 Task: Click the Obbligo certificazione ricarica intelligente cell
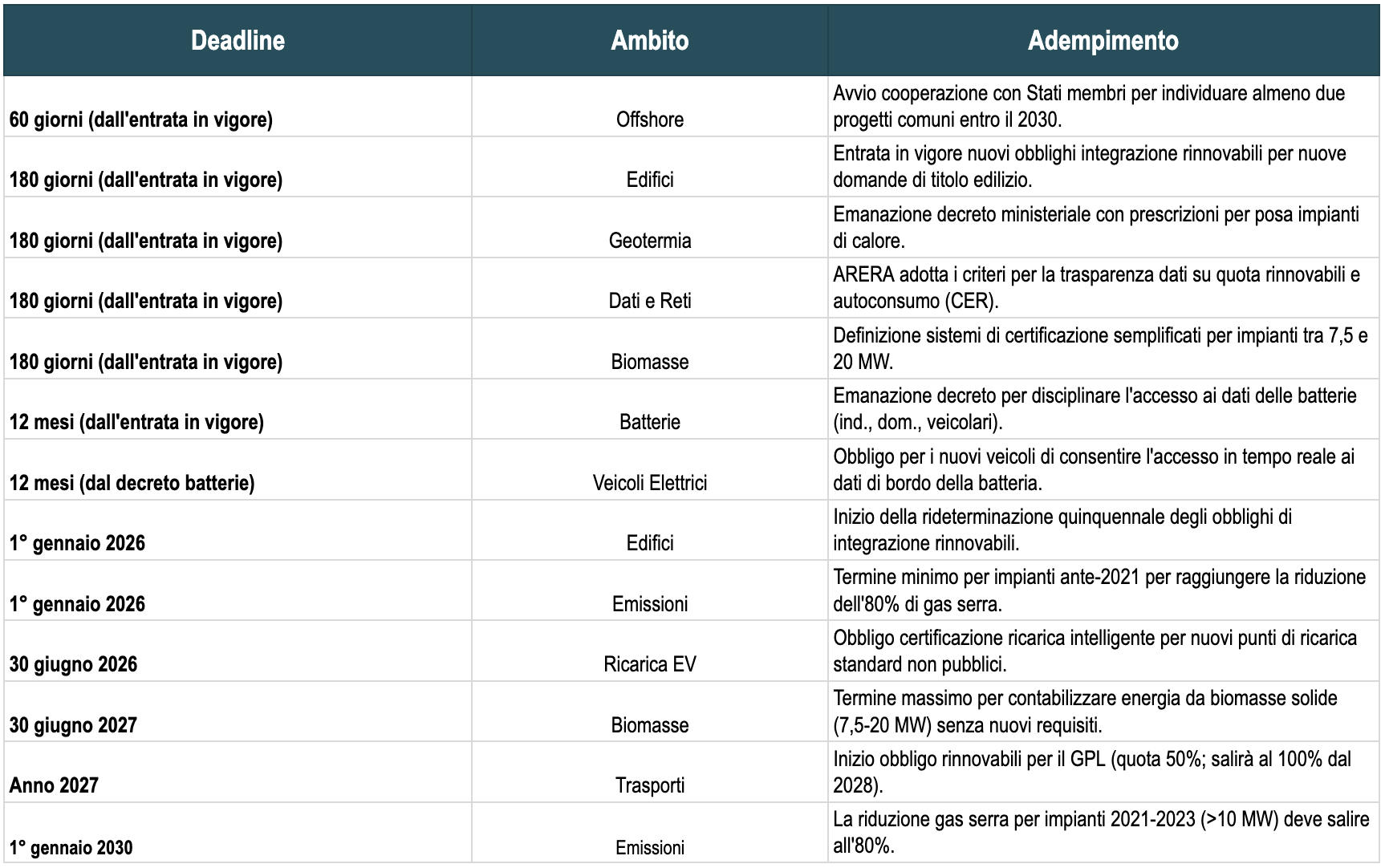pos(1095,651)
